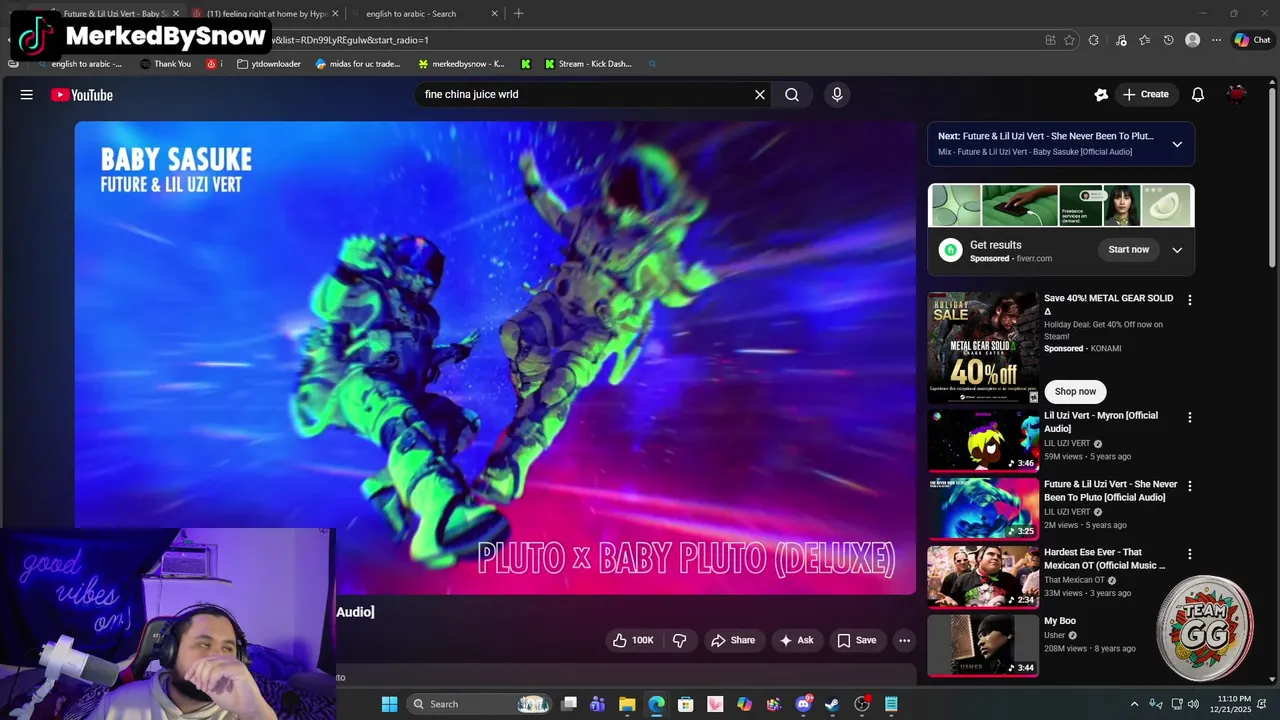Viewport: 1280px width, 720px height.
Task: Save the video to a playlist
Action: [856, 640]
